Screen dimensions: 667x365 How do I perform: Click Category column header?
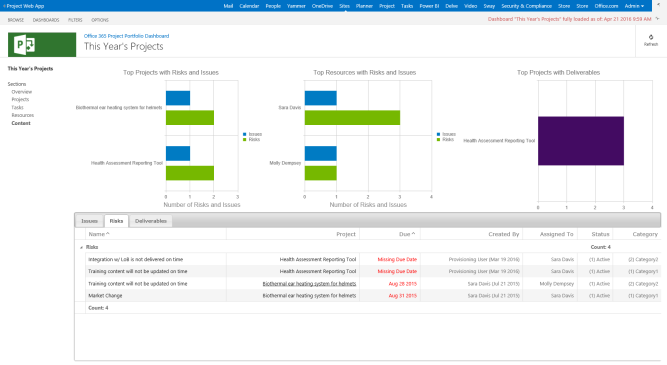click(645, 234)
